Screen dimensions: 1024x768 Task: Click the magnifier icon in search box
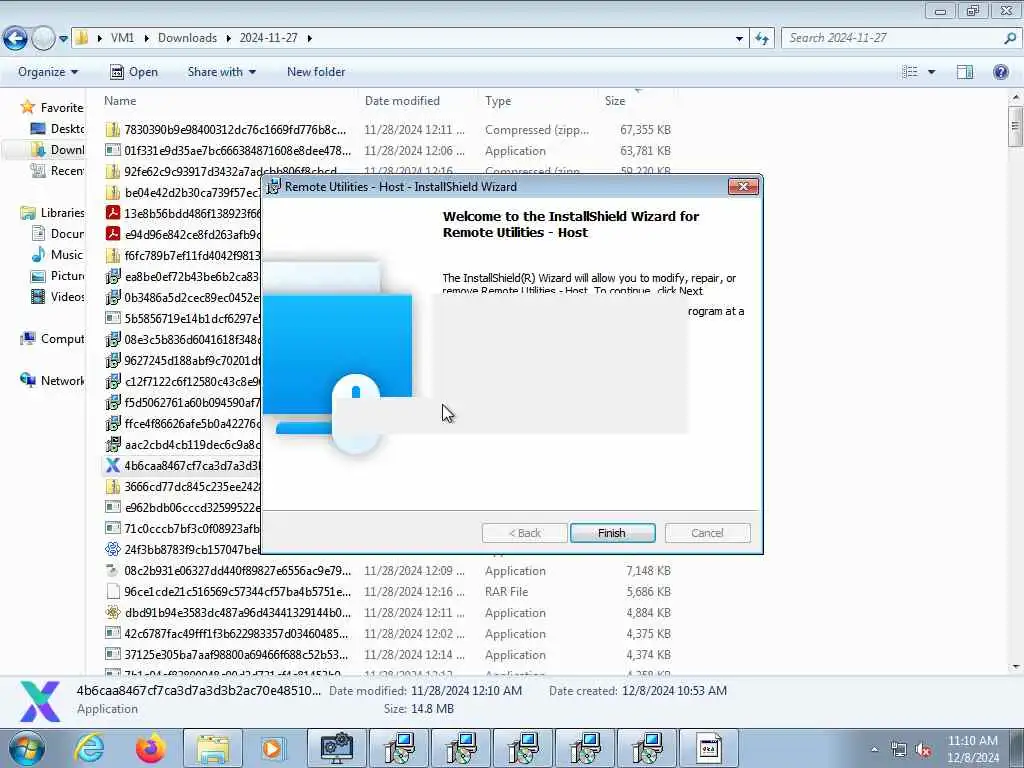point(1010,38)
